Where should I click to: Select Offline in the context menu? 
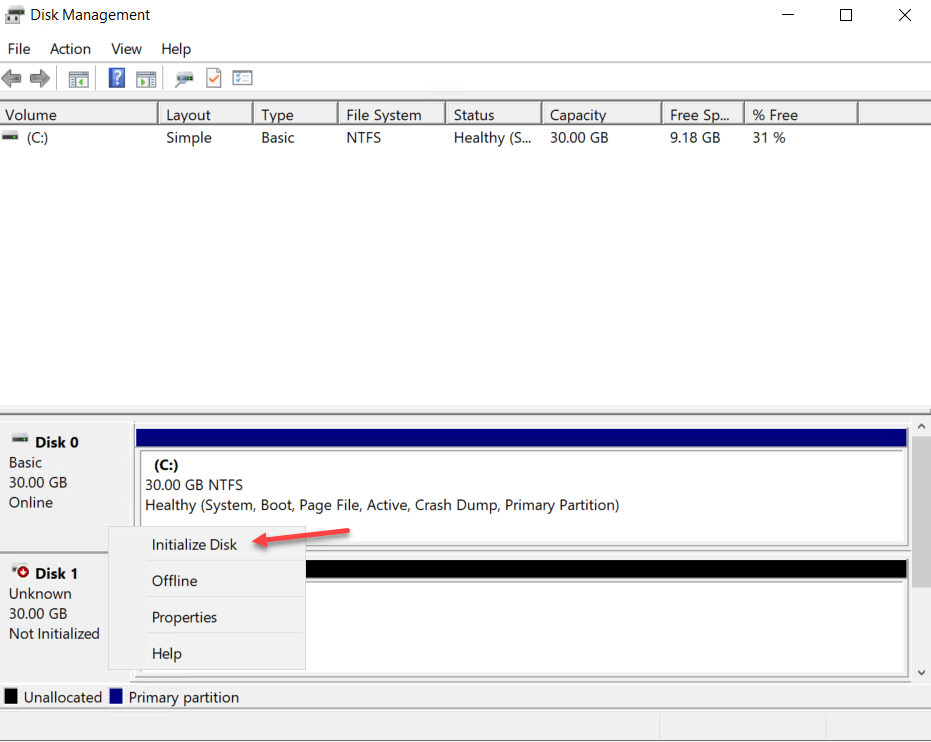(x=174, y=580)
